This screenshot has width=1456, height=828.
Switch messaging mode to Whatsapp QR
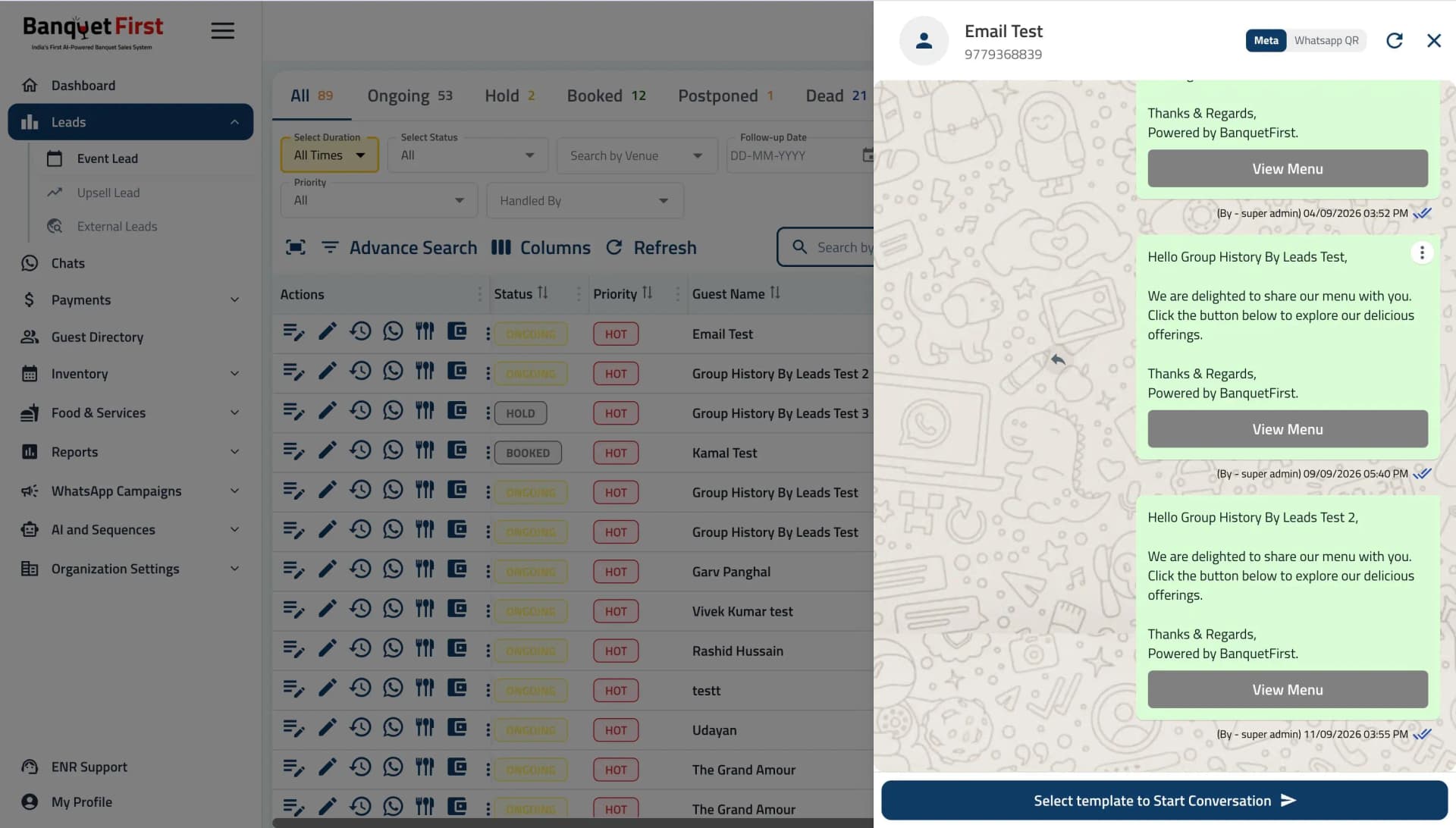(1326, 41)
